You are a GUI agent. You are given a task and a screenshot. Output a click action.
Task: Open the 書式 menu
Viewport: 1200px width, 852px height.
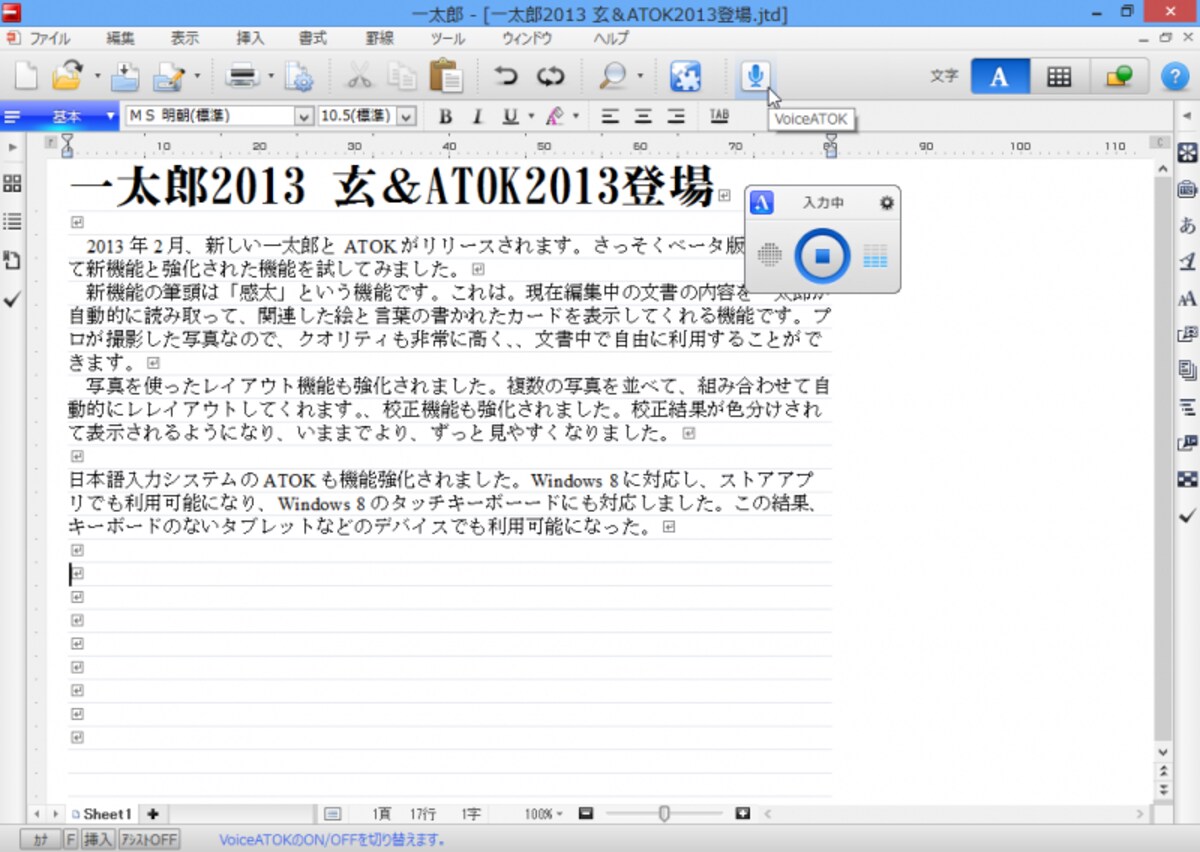312,38
